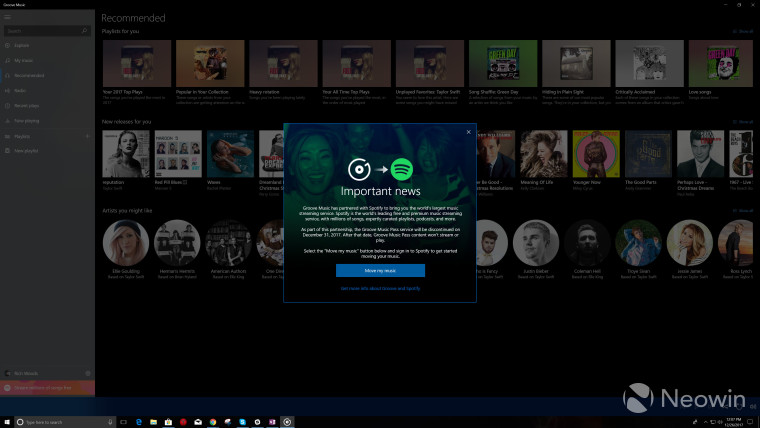Open Your All Time Top Plays playlist

pyautogui.click(x=356, y=63)
